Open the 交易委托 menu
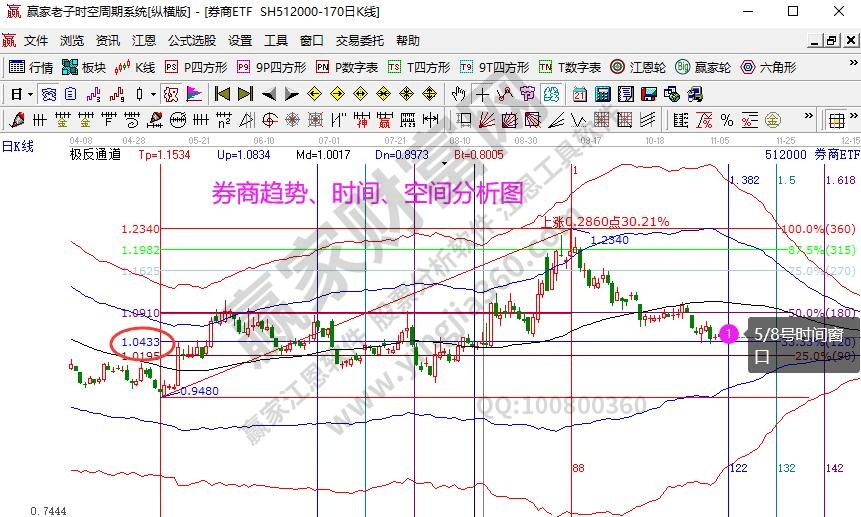The image size is (861, 517). pos(359,41)
